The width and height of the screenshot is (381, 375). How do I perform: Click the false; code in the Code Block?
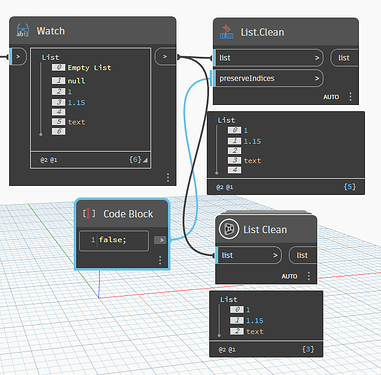(113, 240)
